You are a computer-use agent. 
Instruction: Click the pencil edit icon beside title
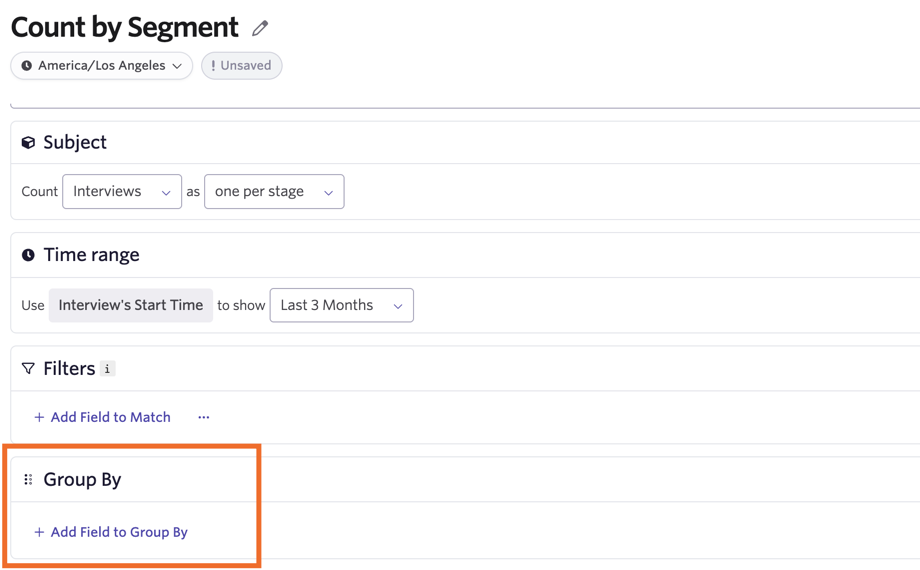pyautogui.click(x=260, y=28)
